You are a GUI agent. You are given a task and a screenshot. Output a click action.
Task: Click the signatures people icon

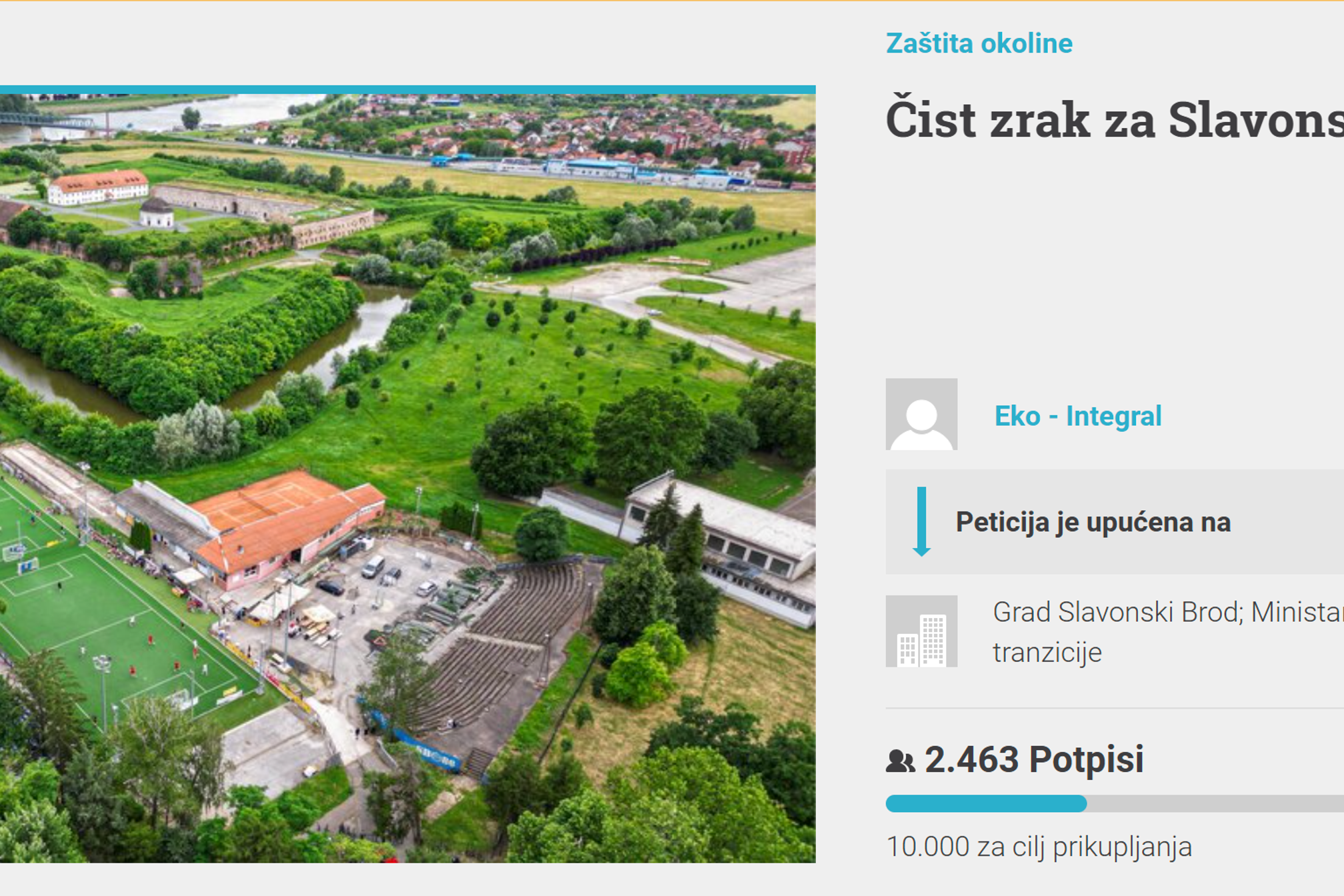[900, 761]
